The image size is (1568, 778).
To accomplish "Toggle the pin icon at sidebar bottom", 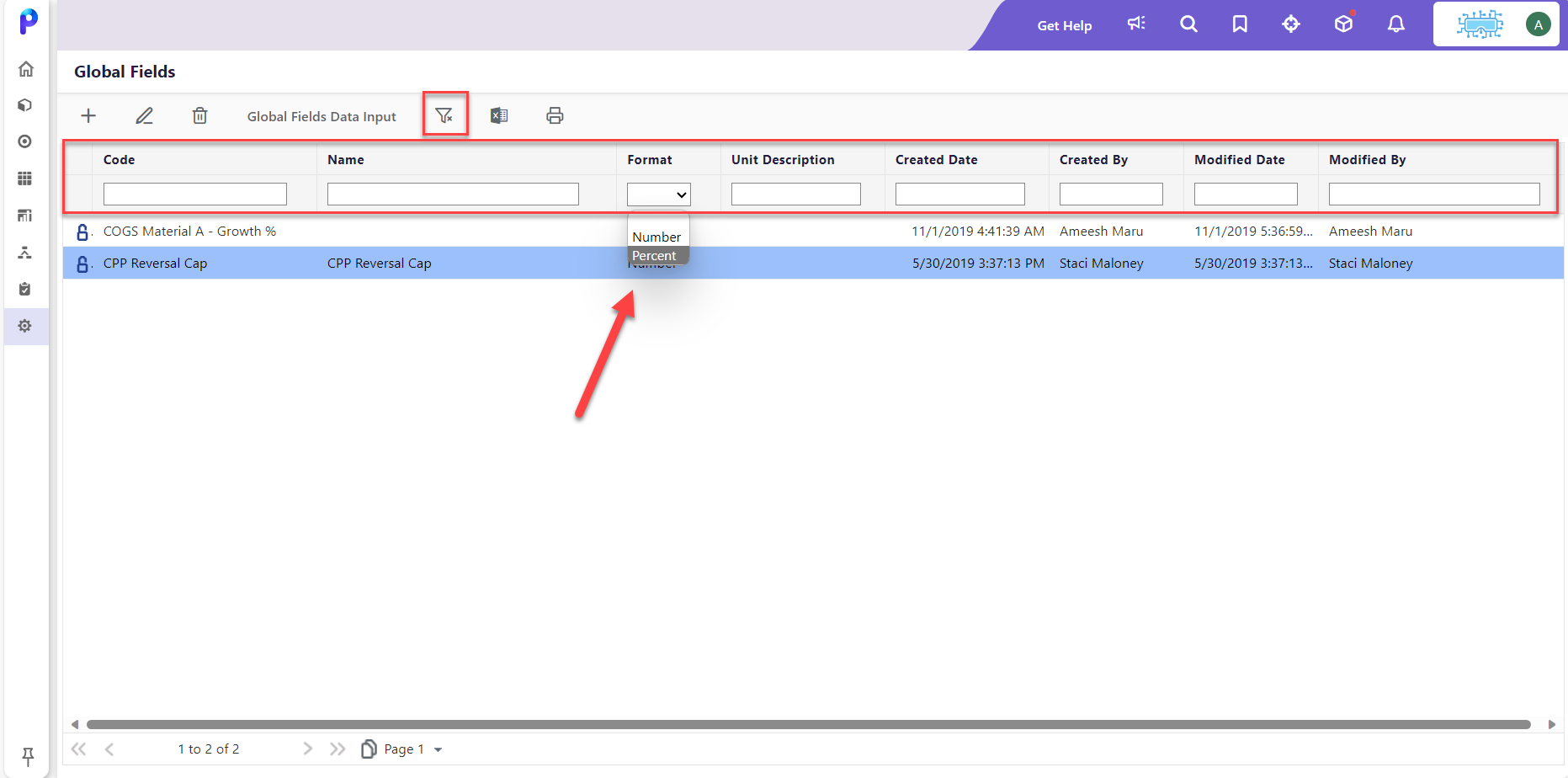I will coord(28,755).
